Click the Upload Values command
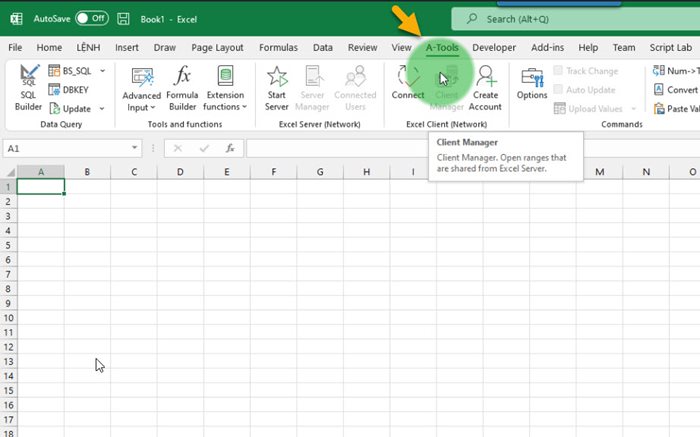Screen dimensions: 700x437 tap(588, 108)
